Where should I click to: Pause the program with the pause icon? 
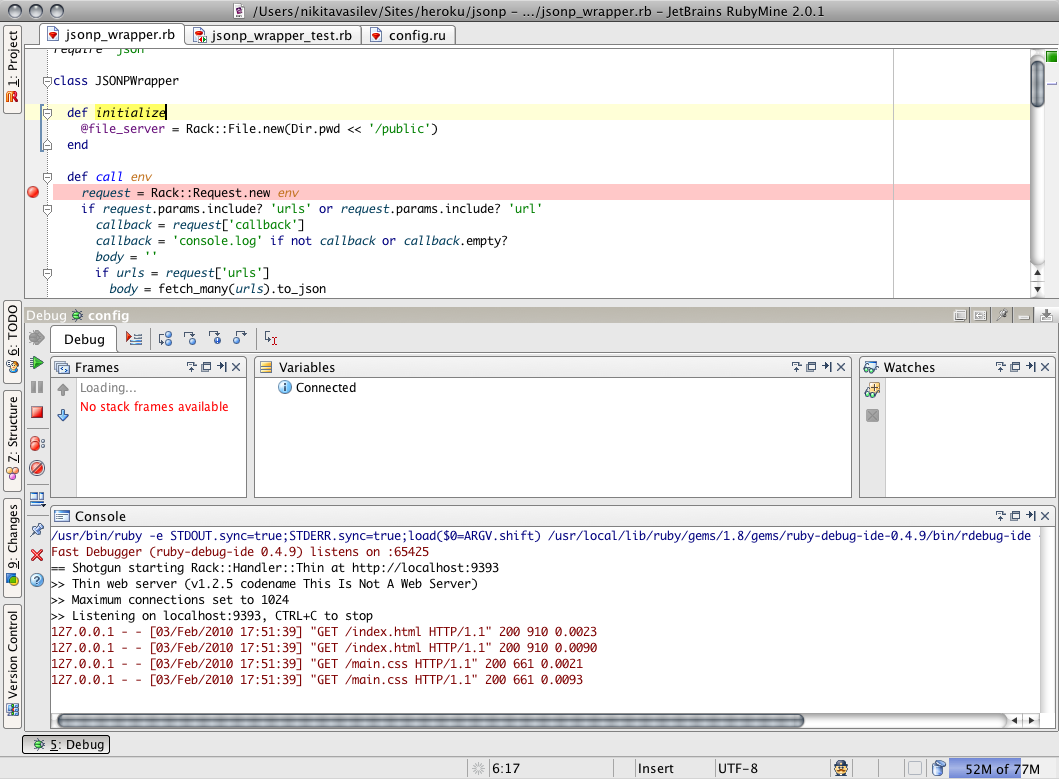pos(37,387)
